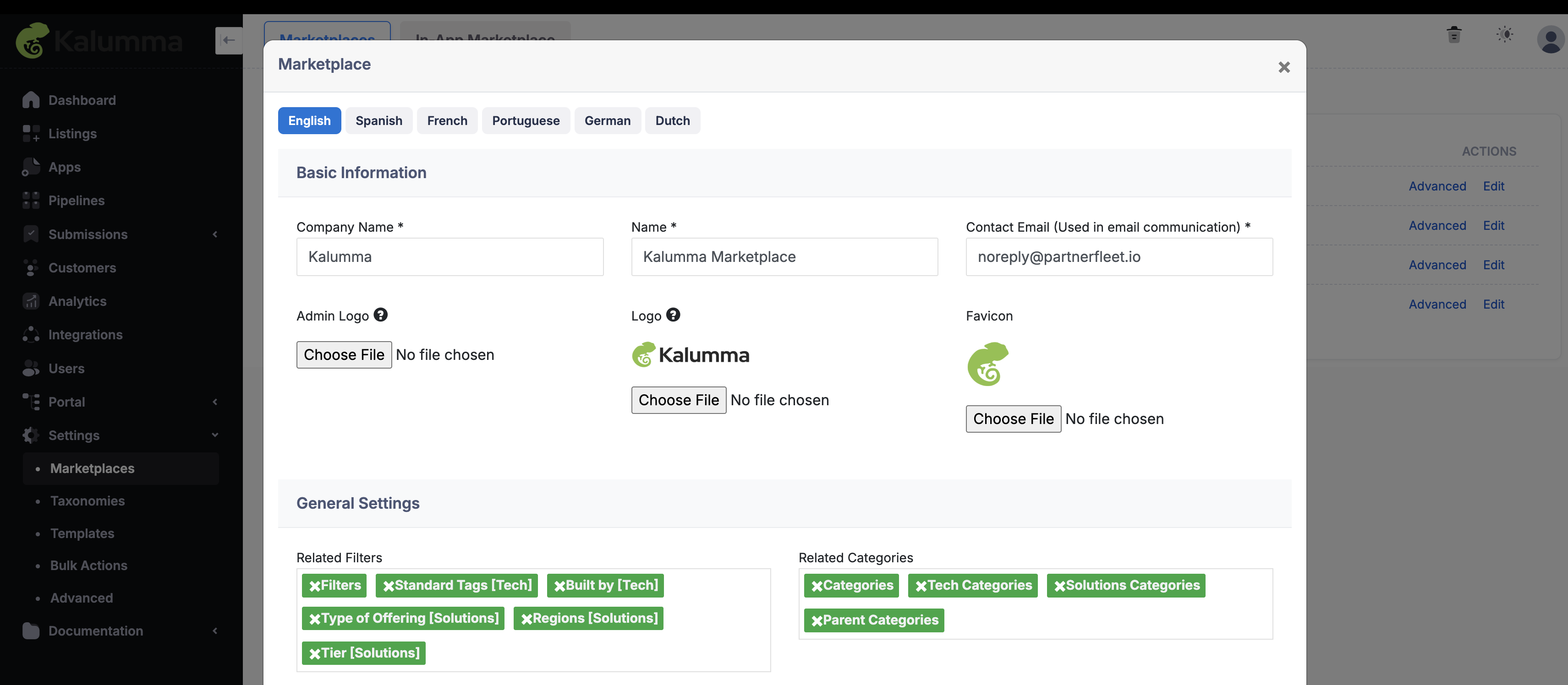
Task: Switch to the German language tab
Action: pos(608,120)
